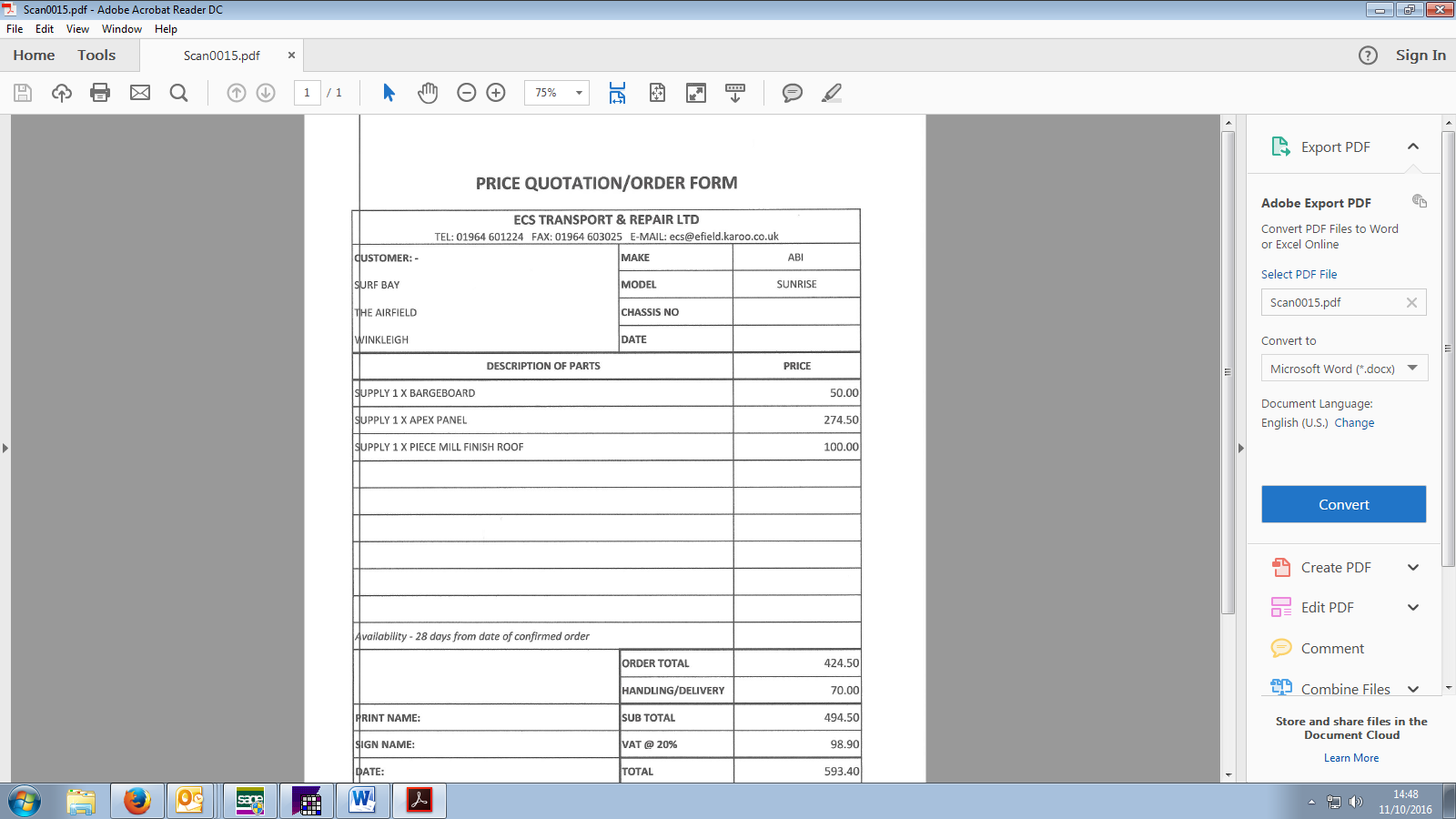Open the Window menu
The height and width of the screenshot is (819, 1456).
(x=122, y=29)
